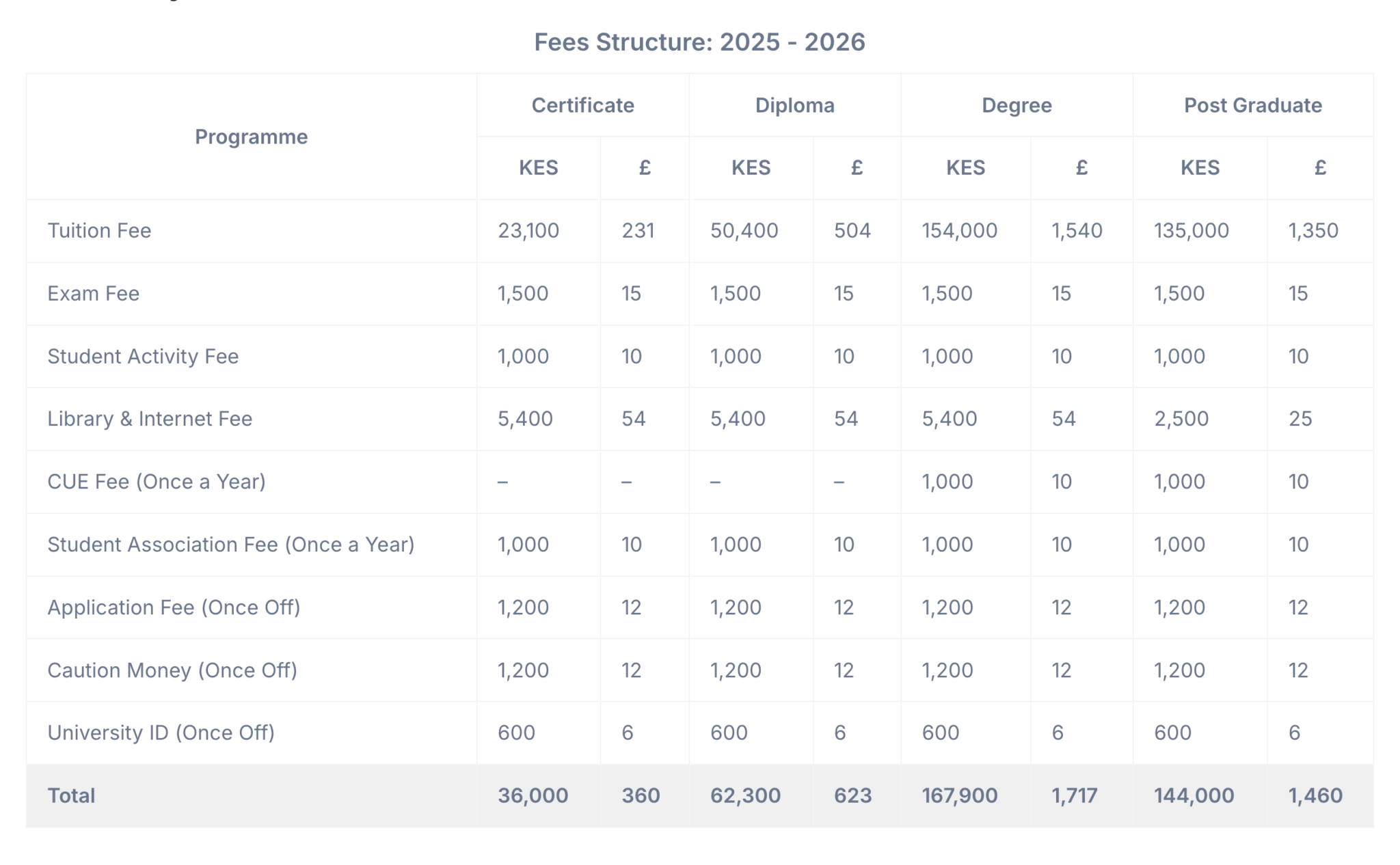Click the KES header under Certificate
Screen dimensions: 1400x865
(x=538, y=167)
